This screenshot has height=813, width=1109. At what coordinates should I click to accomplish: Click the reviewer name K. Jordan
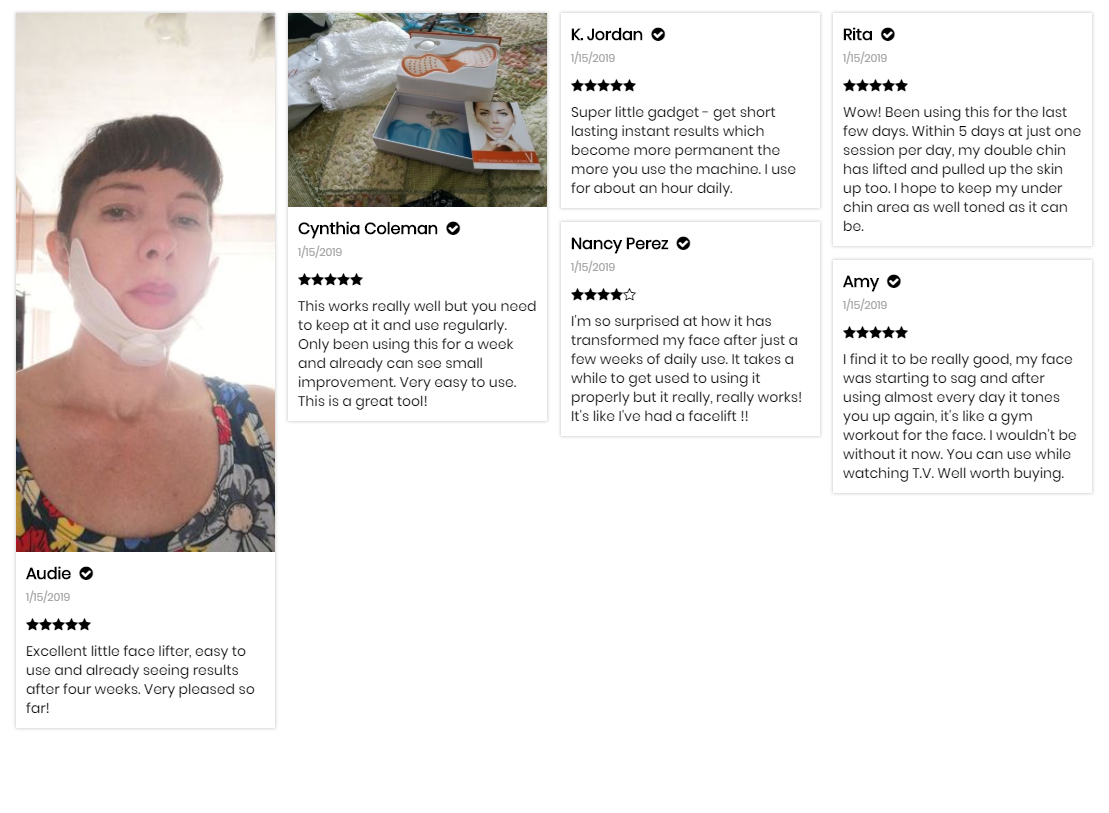pos(607,34)
